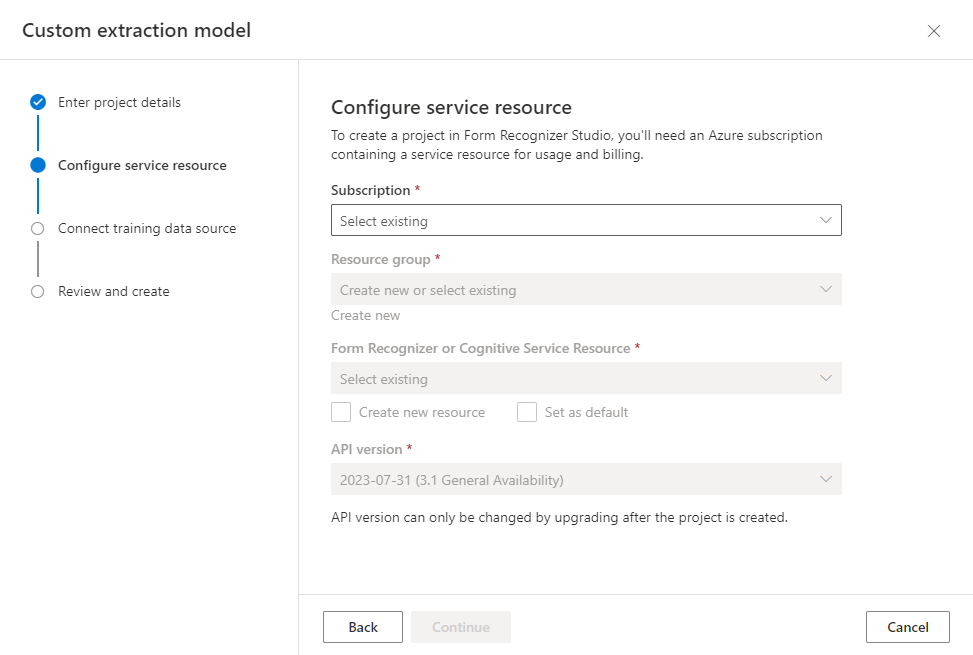The image size is (973, 655).
Task: Click the Form Recognizer or Cognitive Service Resource label
Action: click(x=480, y=349)
